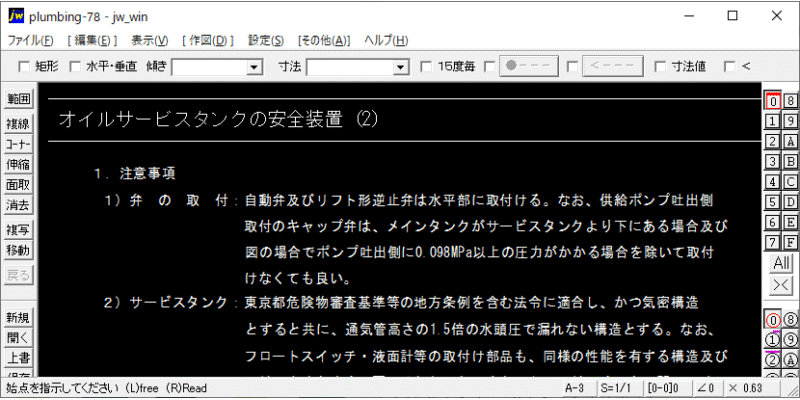Select circled layer group A
The image size is (800, 400).
[790, 359]
